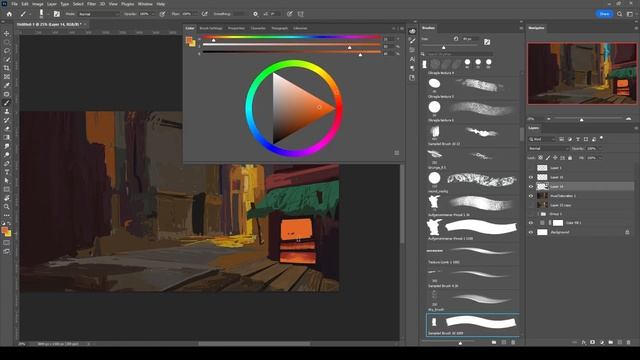Image resolution: width=640 pixels, height=360 pixels.
Task: Open Brushes panel flyout menu icon
Action: coord(521,28)
